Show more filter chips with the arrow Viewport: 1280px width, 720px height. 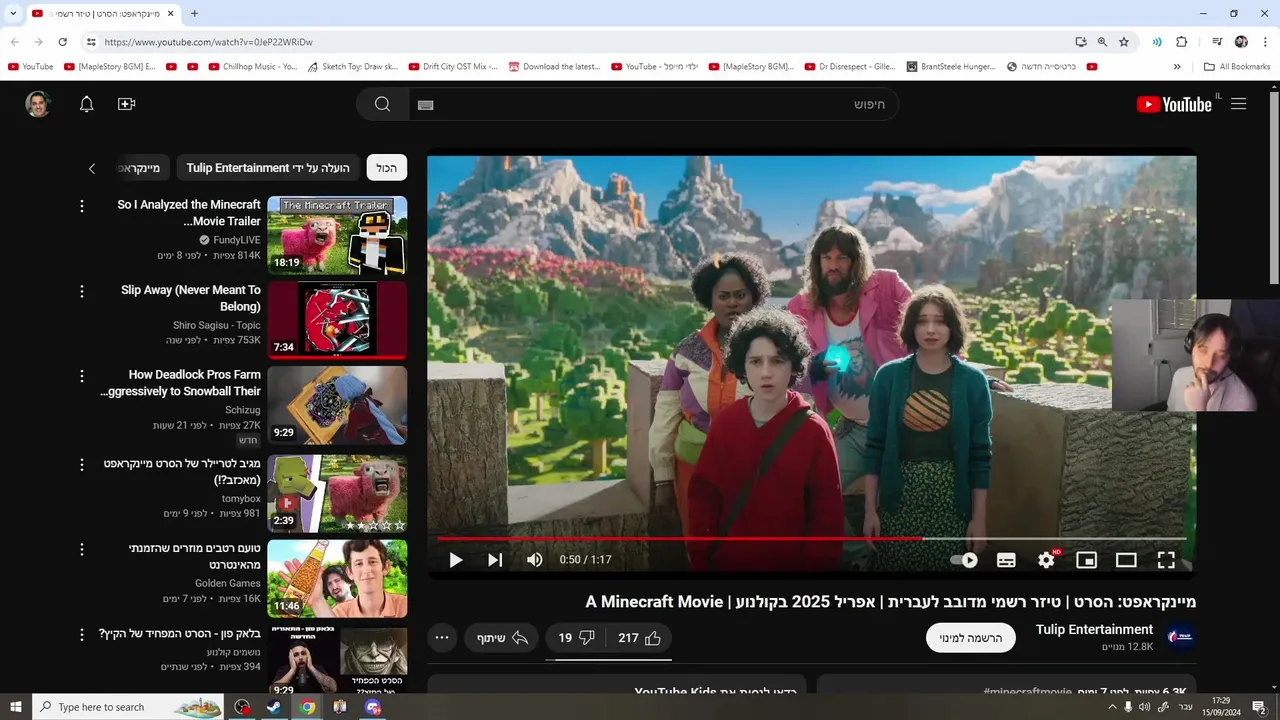(92, 169)
